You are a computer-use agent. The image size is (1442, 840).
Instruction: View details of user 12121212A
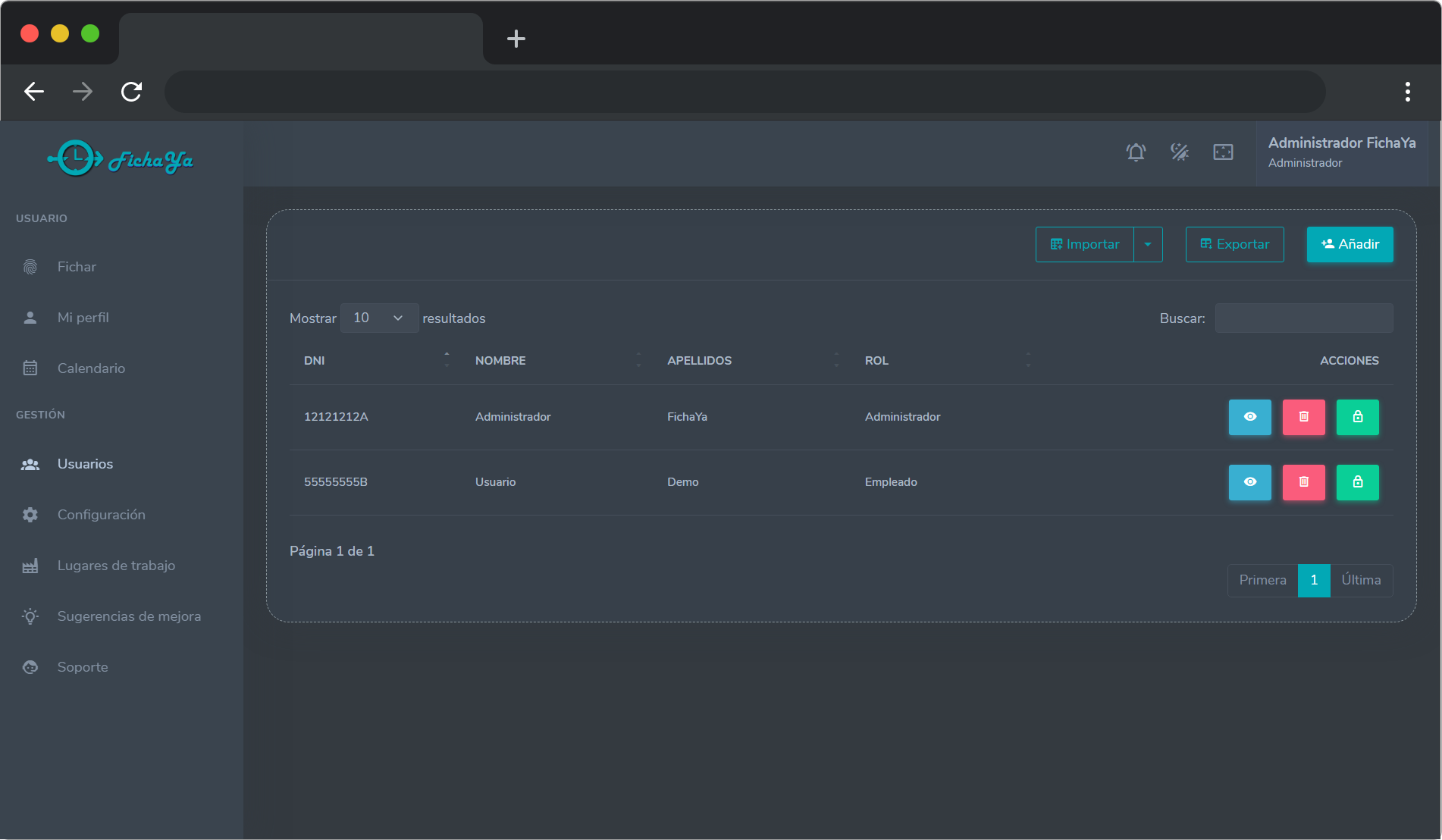(x=1249, y=417)
